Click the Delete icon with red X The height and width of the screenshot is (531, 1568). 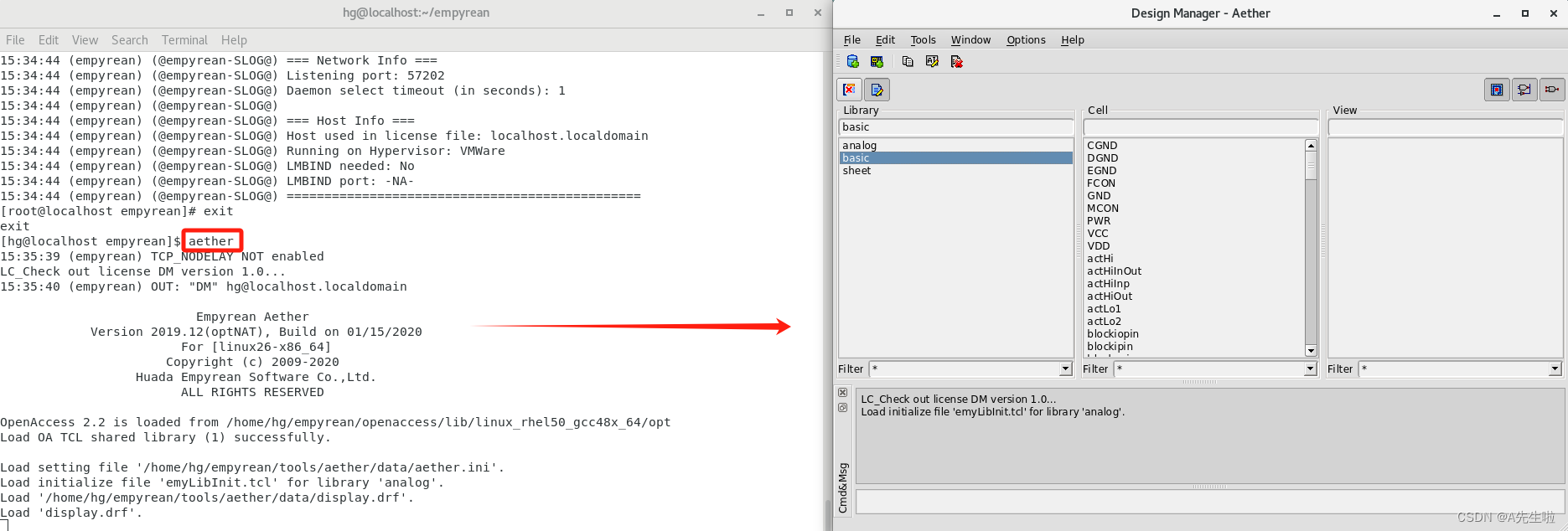tap(956, 61)
